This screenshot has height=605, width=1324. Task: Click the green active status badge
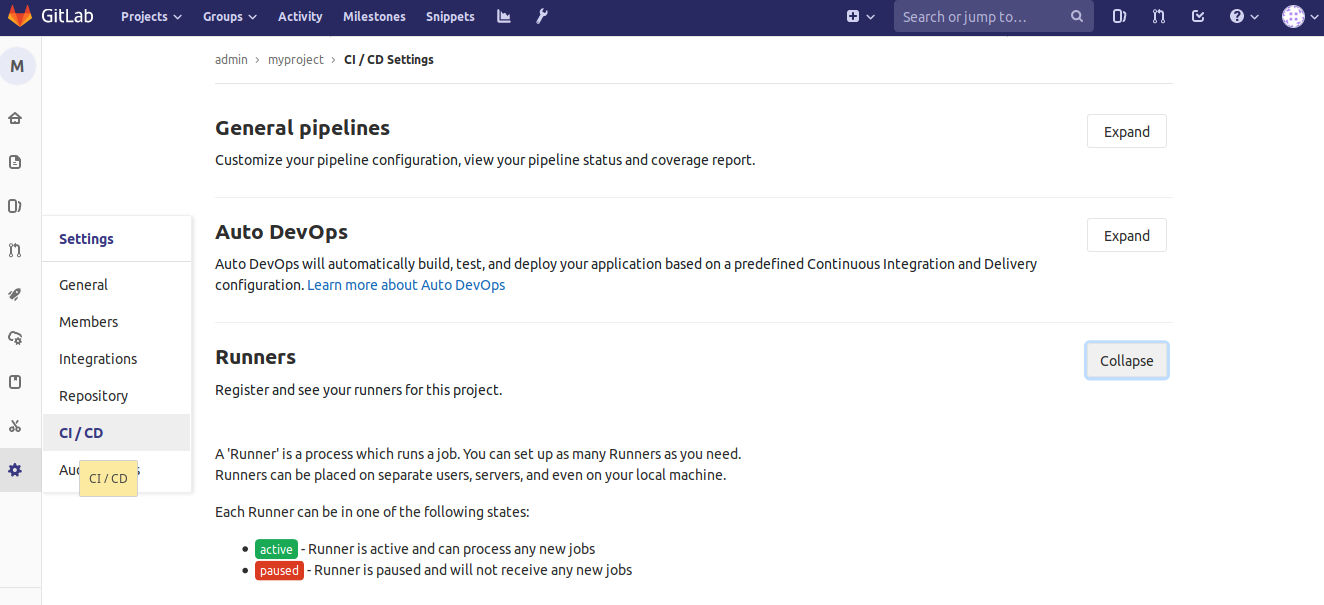tap(276, 549)
